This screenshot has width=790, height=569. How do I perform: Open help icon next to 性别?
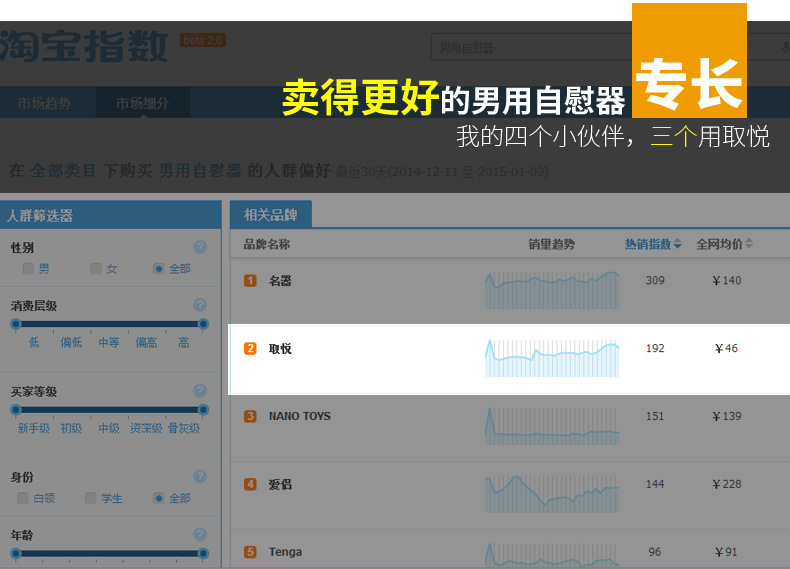[200, 247]
